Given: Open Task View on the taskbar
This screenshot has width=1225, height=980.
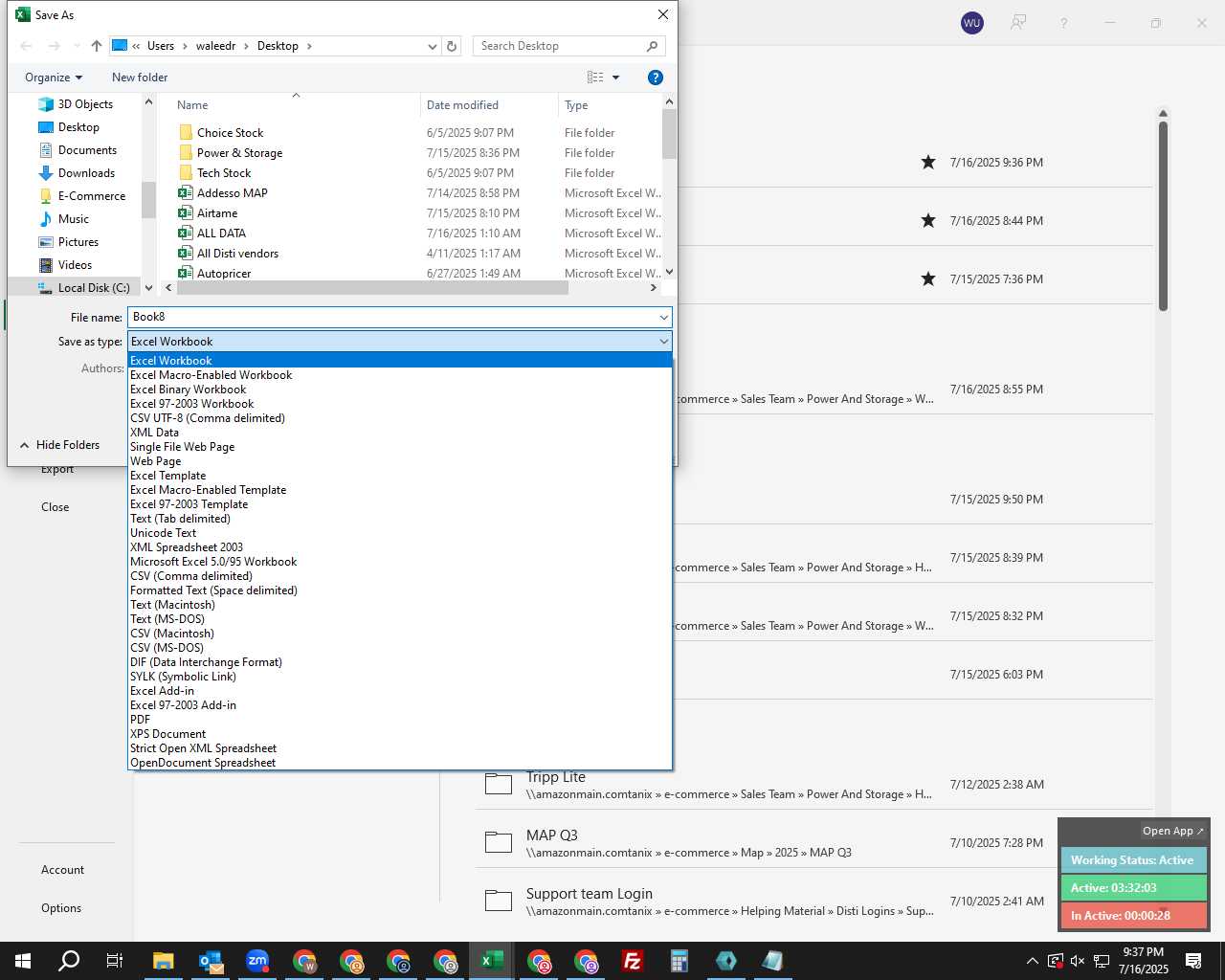Looking at the screenshot, I should (x=115, y=961).
